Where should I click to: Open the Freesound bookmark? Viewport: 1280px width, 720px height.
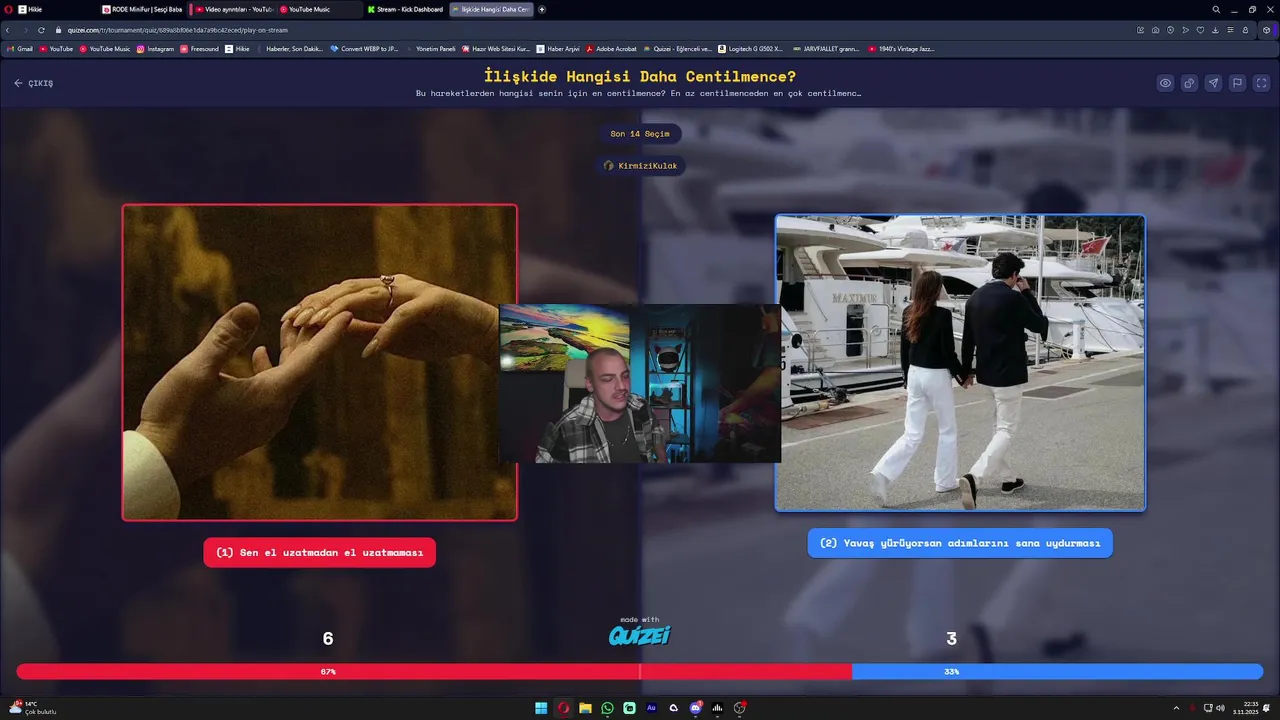tap(199, 49)
